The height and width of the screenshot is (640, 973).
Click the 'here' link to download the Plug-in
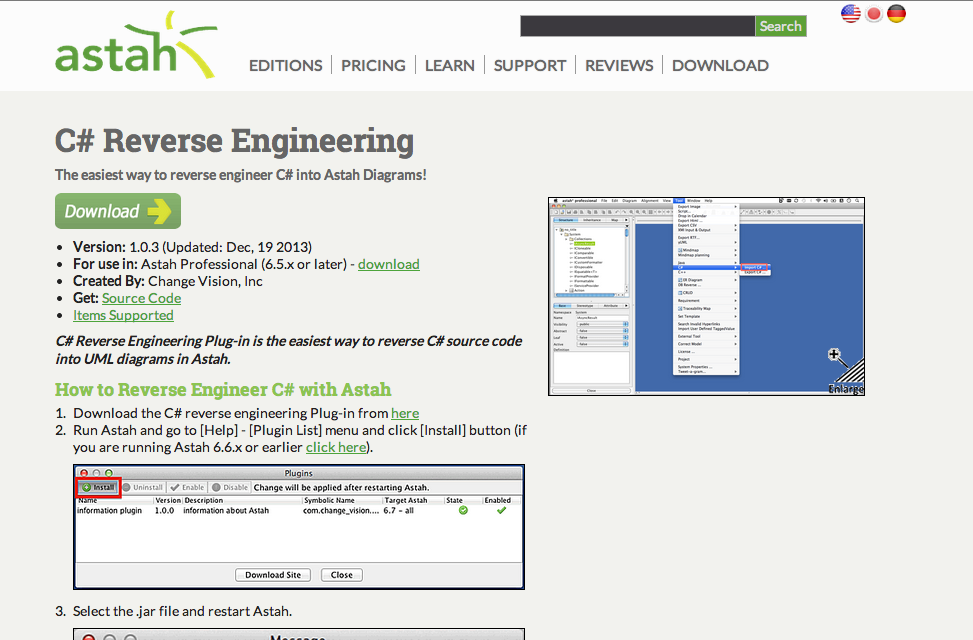[405, 413]
